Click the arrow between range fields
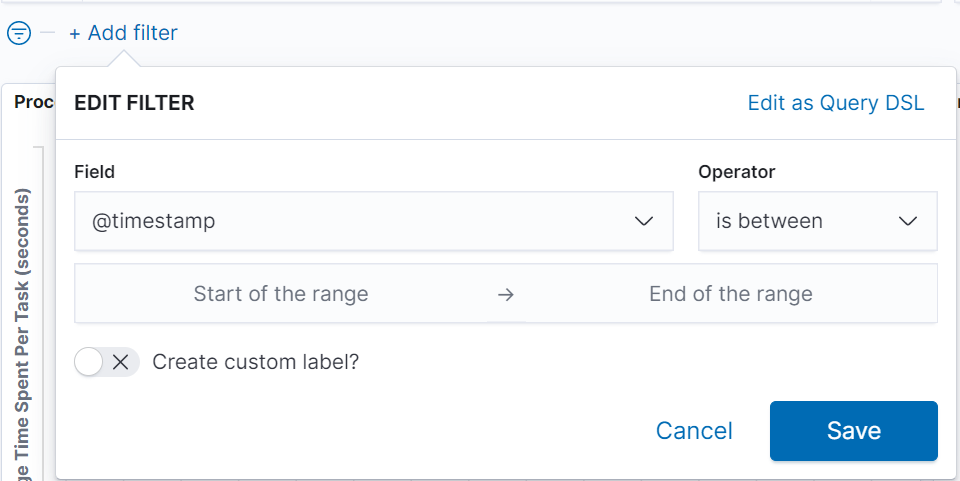The width and height of the screenshot is (960, 481). (x=506, y=295)
